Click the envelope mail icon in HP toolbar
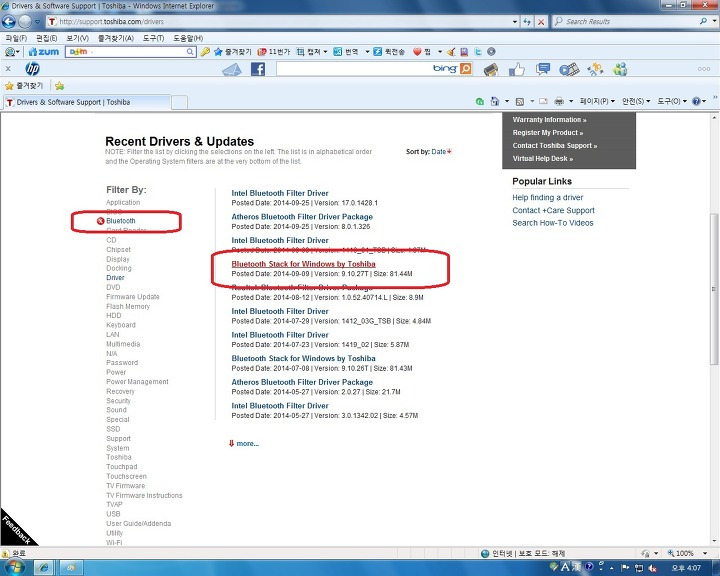This screenshot has height=576, width=720. (232, 69)
